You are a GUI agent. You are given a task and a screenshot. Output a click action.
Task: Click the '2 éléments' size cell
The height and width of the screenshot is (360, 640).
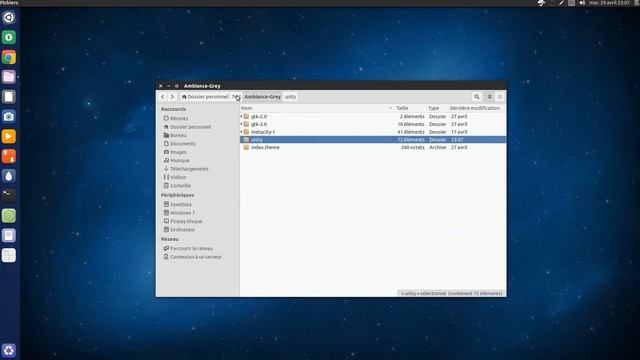pos(412,116)
